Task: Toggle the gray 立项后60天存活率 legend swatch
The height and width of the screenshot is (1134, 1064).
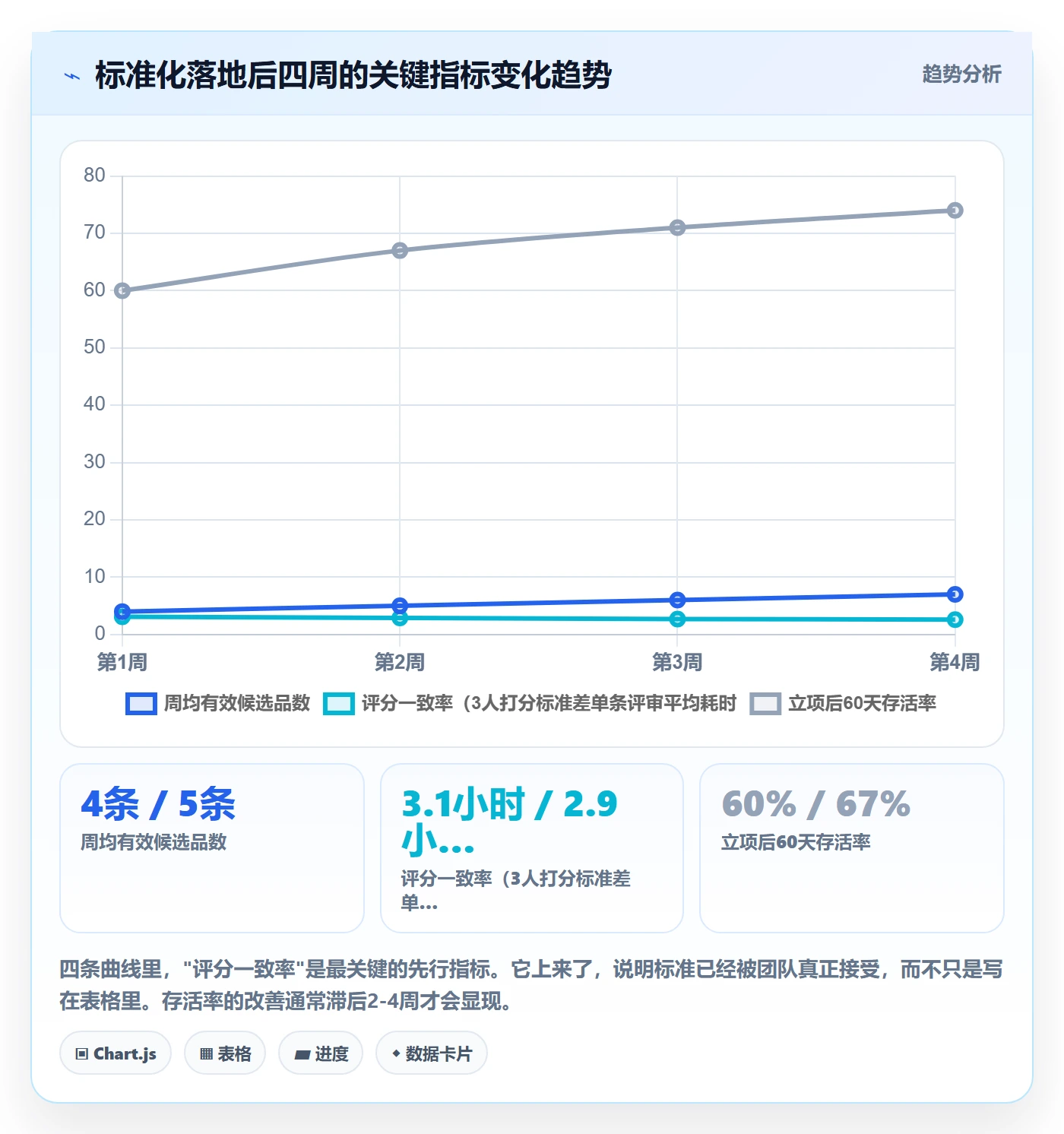Action: point(765,704)
